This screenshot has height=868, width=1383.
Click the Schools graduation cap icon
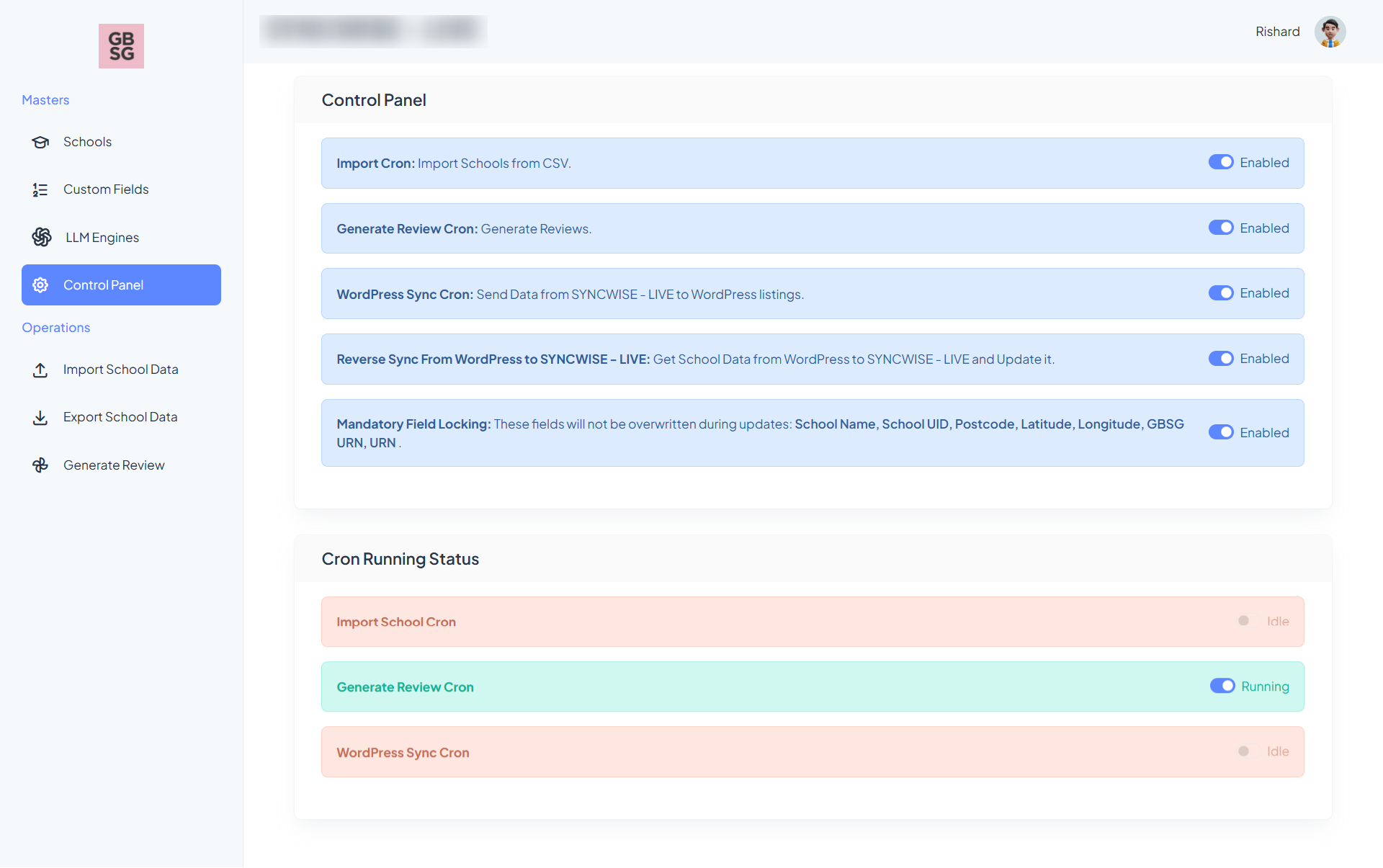click(40, 142)
